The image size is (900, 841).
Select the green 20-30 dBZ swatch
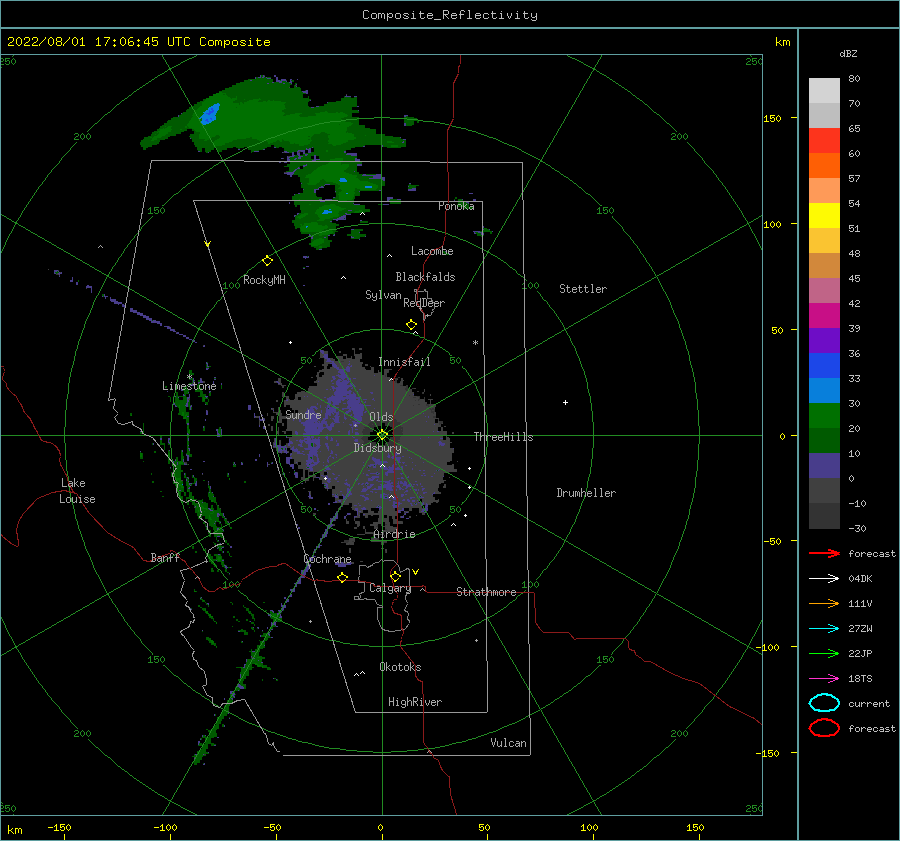pos(824,416)
